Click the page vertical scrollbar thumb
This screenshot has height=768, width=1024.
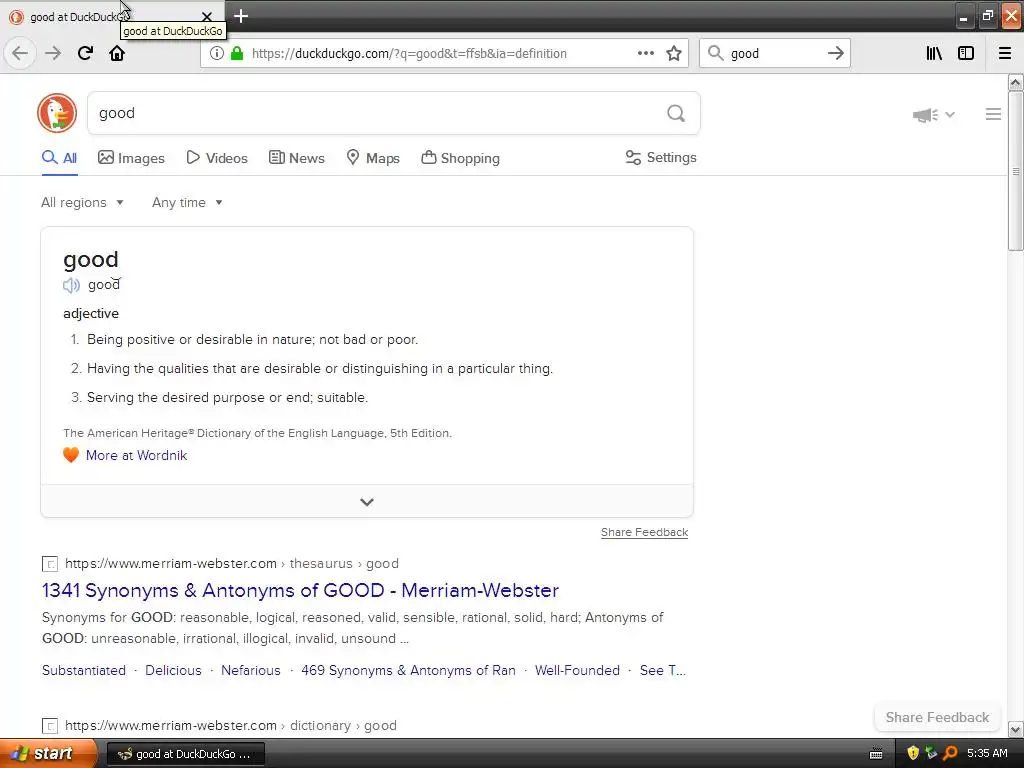(x=1015, y=171)
